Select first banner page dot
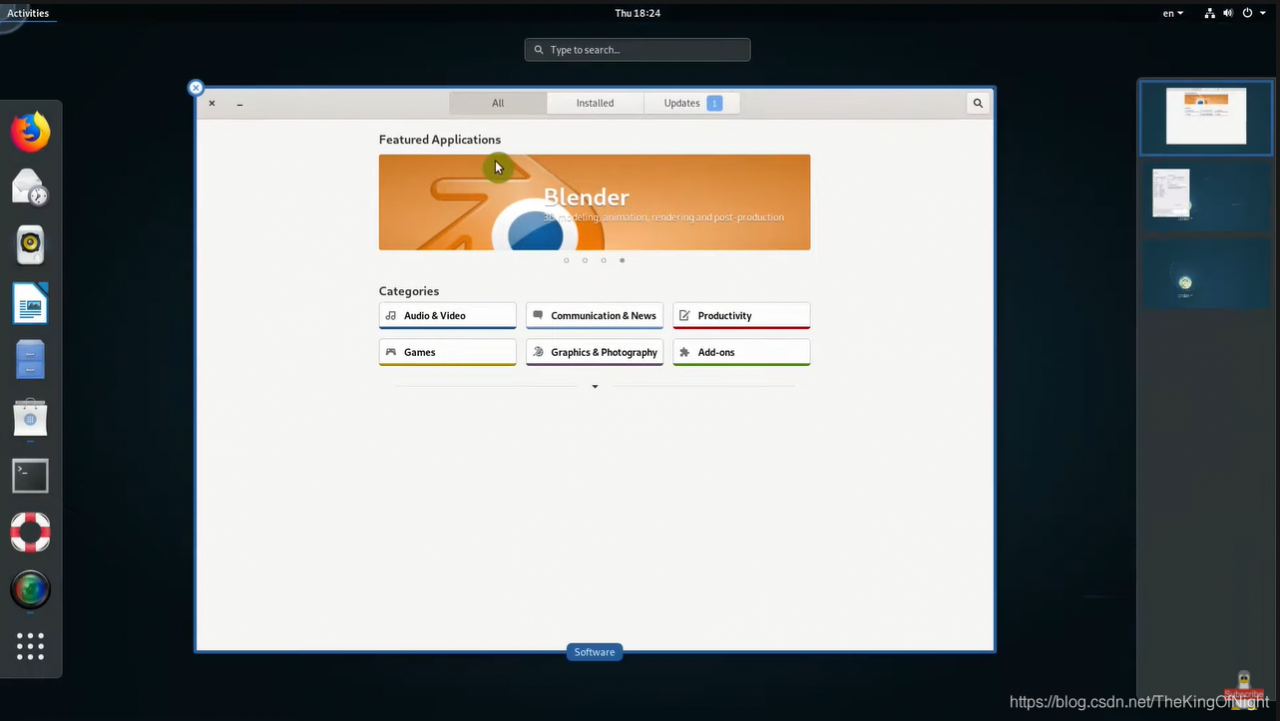Image resolution: width=1280 pixels, height=721 pixels. [x=566, y=260]
